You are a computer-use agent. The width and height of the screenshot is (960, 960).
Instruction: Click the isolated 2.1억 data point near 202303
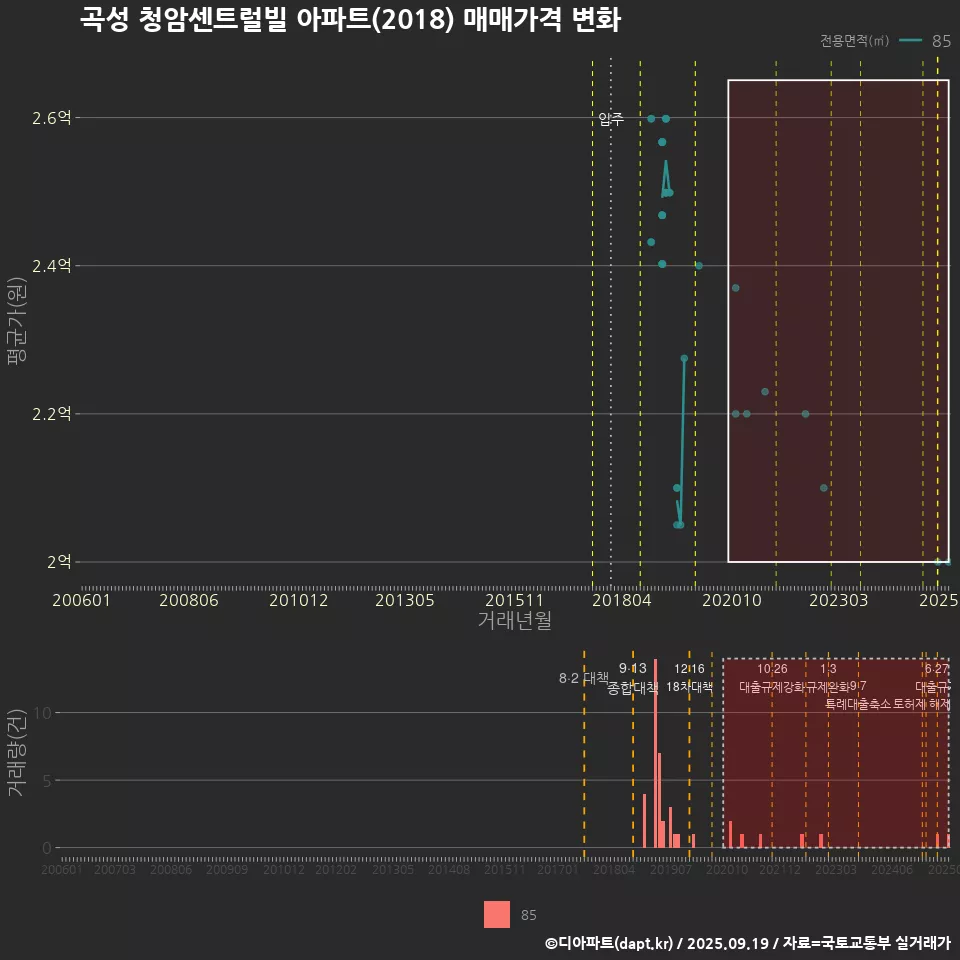tap(823, 488)
